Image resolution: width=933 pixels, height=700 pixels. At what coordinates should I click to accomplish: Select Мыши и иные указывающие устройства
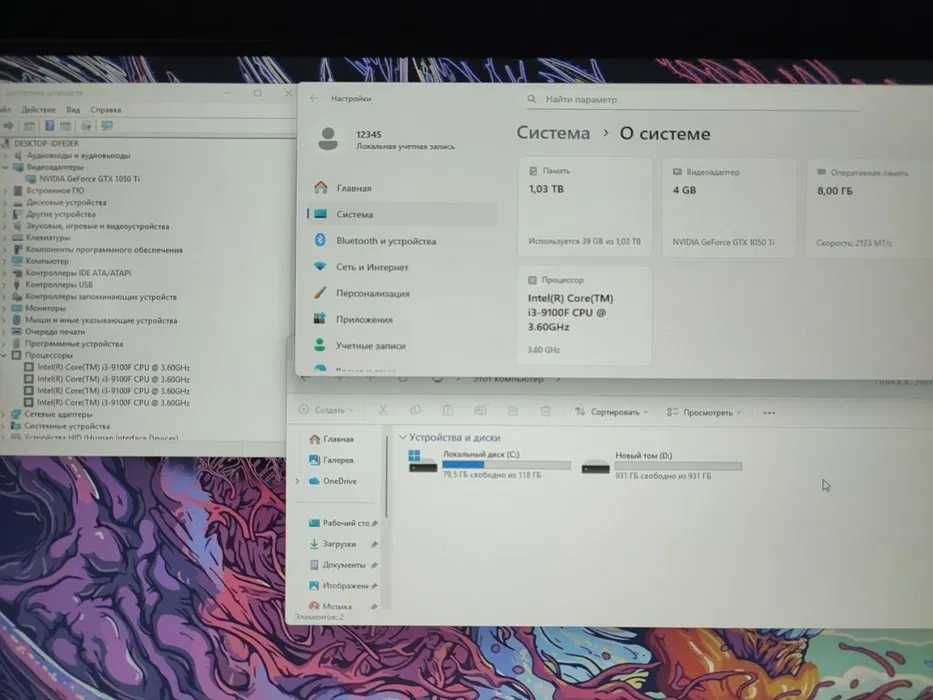pos(101,320)
